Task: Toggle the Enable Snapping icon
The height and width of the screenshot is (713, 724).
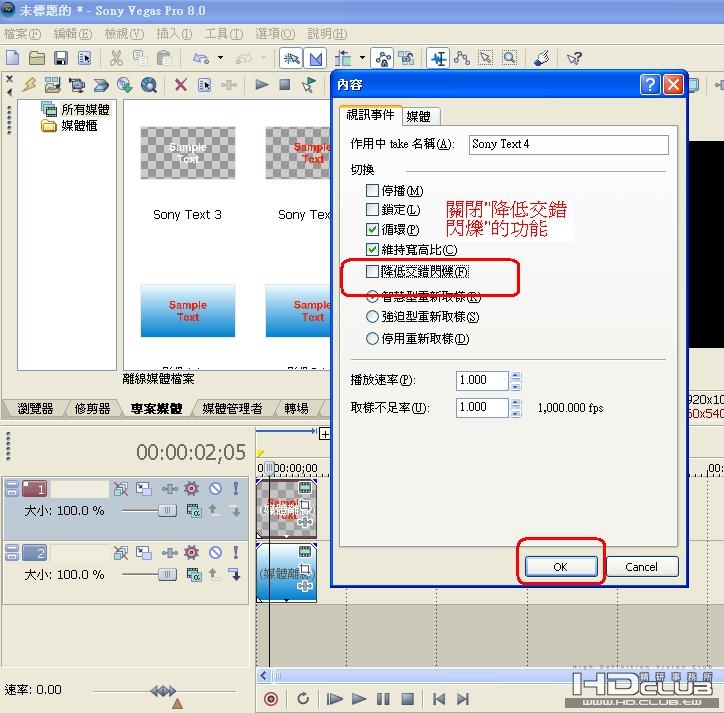Action: coord(291,59)
